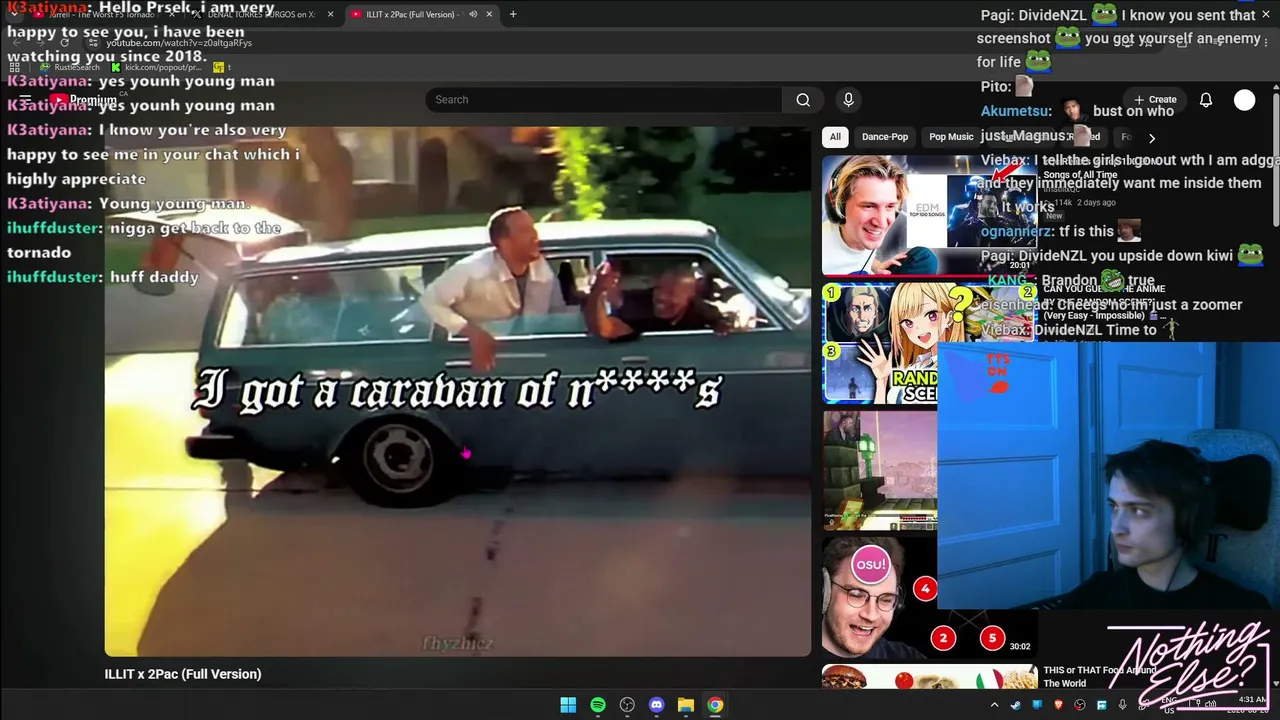Image resolution: width=1280 pixels, height=720 pixels.
Task: Open the ENG US language indicator
Action: click(1169, 705)
